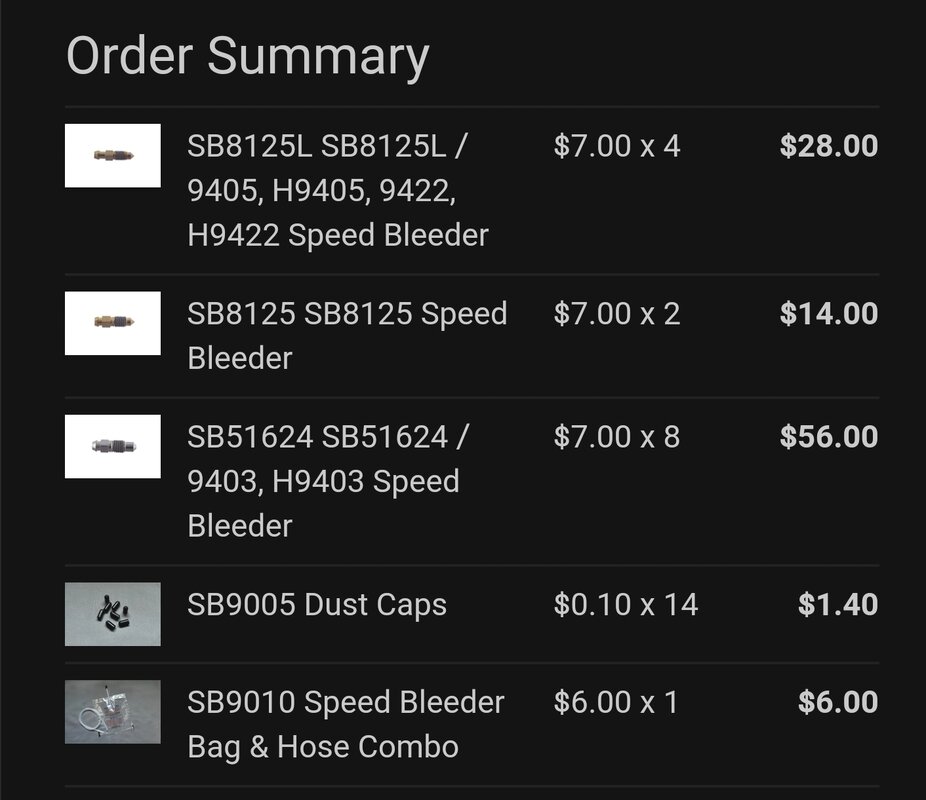Image resolution: width=926 pixels, height=800 pixels.
Task: Click the $28.00 line total
Action: (829, 146)
